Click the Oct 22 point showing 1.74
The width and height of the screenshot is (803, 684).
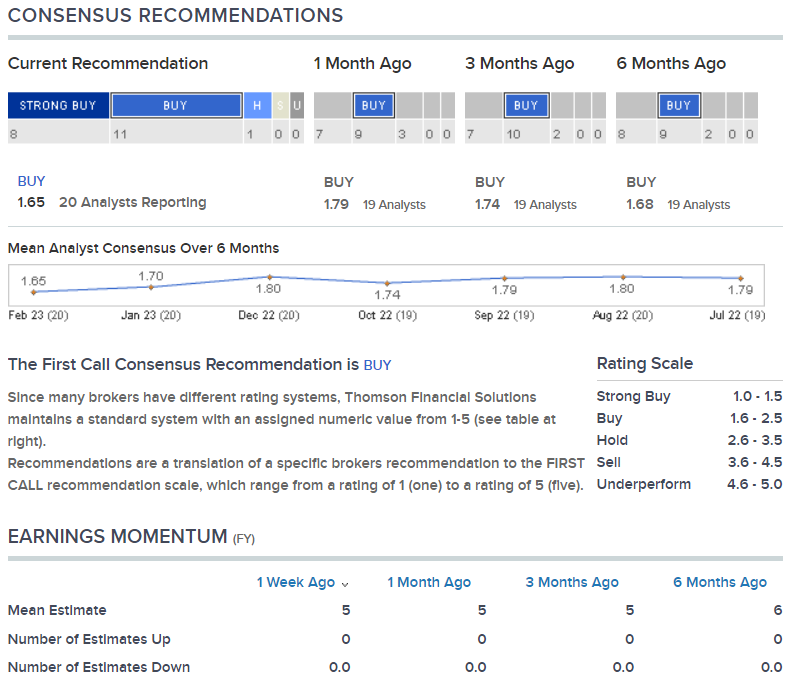(387, 283)
